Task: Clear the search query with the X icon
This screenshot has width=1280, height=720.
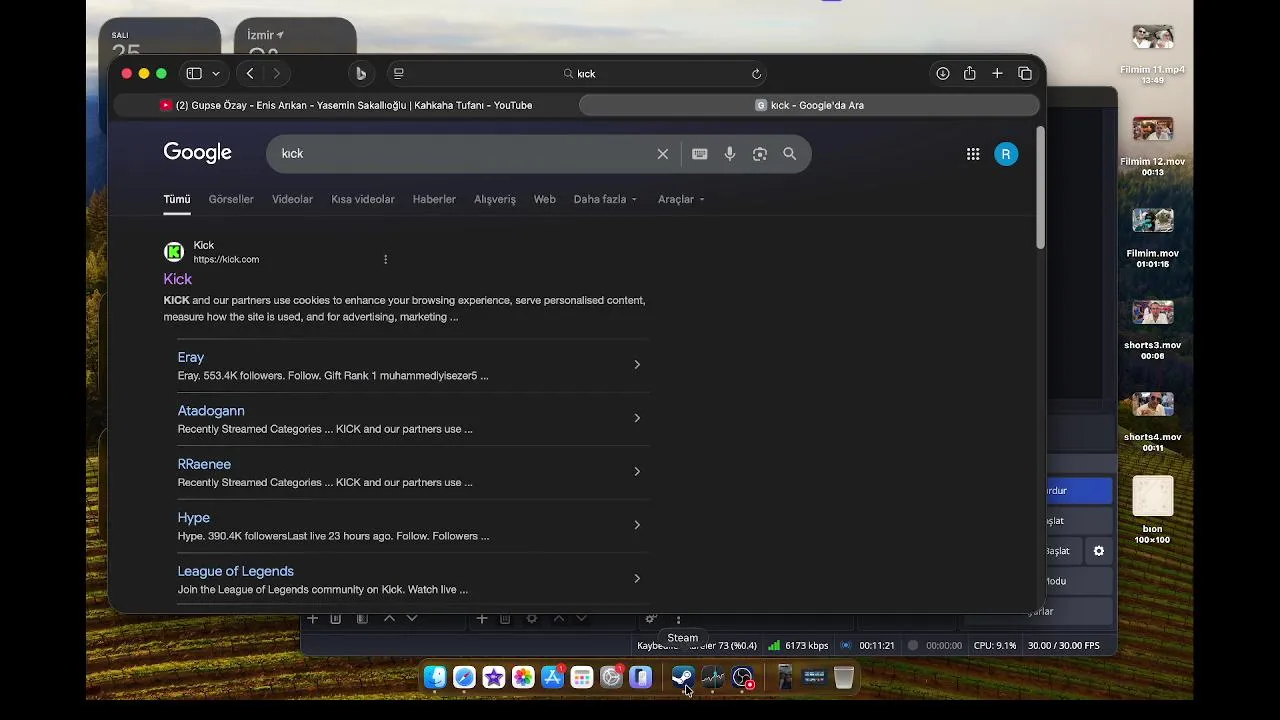Action: tap(662, 154)
